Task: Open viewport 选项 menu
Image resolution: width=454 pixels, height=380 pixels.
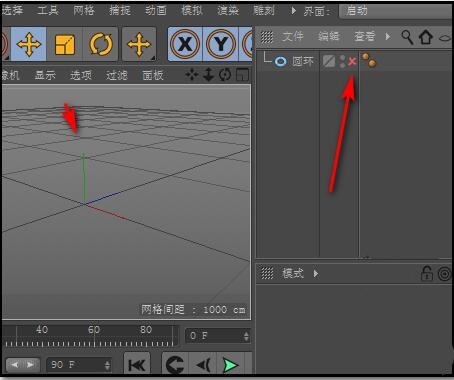Action: click(x=81, y=75)
